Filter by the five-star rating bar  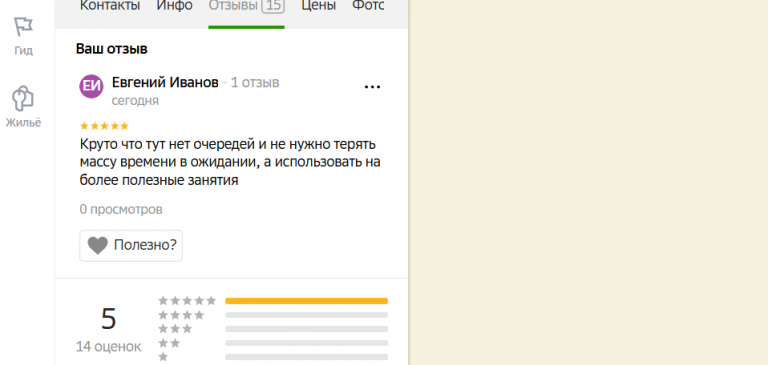coord(306,301)
